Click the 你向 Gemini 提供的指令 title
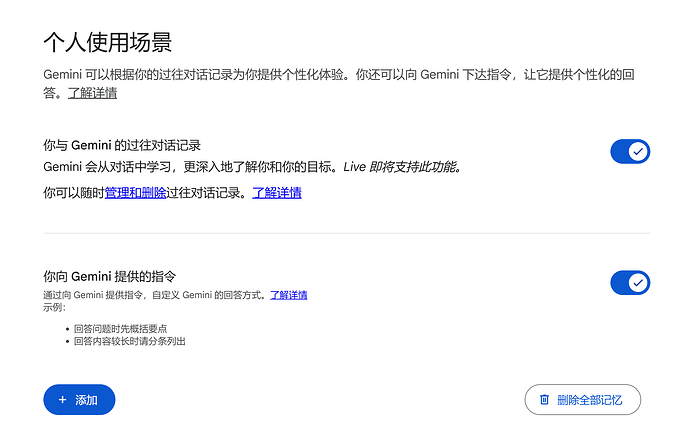This screenshot has height=439, width=690. [110, 276]
